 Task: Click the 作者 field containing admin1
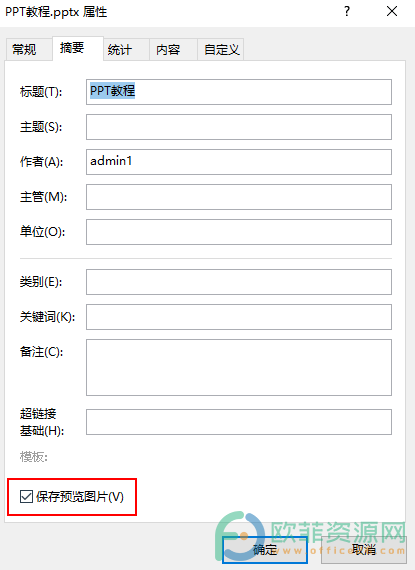[x=239, y=162]
